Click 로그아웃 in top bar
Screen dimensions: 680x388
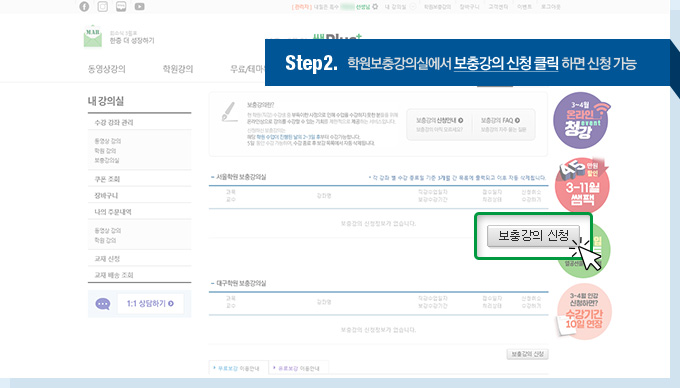(551, 7)
